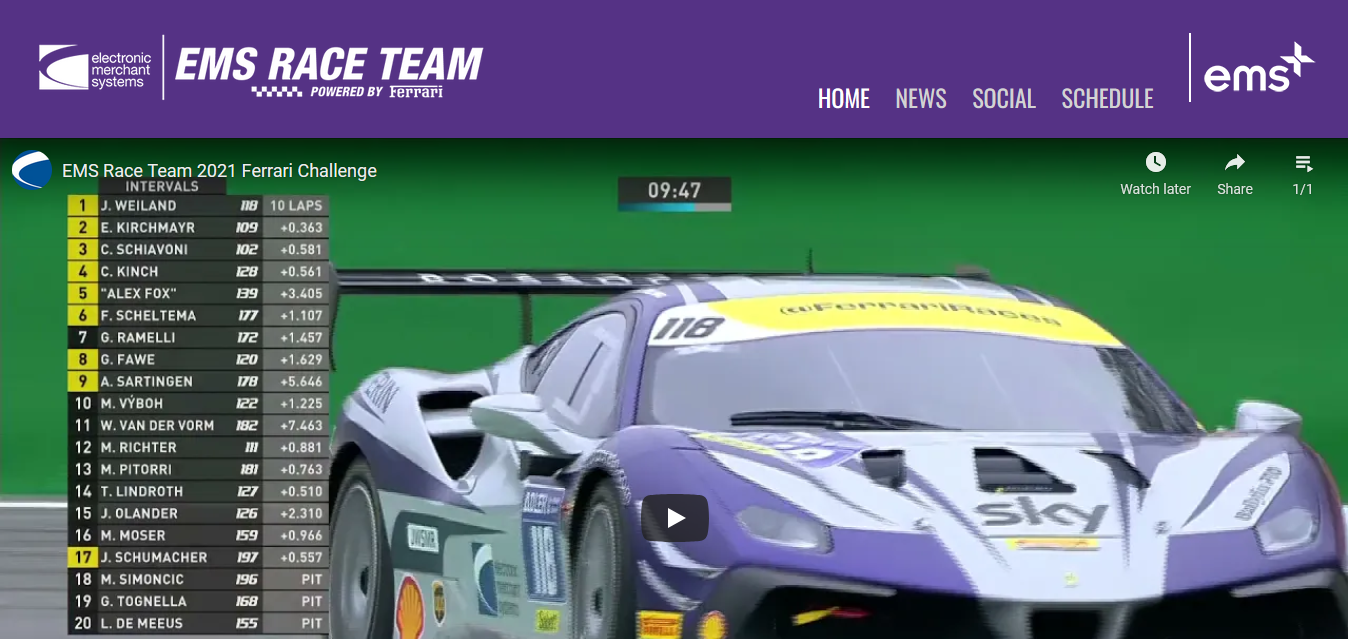Image resolution: width=1348 pixels, height=639 pixels.
Task: Open video title EMS Race Team 2021 Ferrari Challenge
Action: 219,171
